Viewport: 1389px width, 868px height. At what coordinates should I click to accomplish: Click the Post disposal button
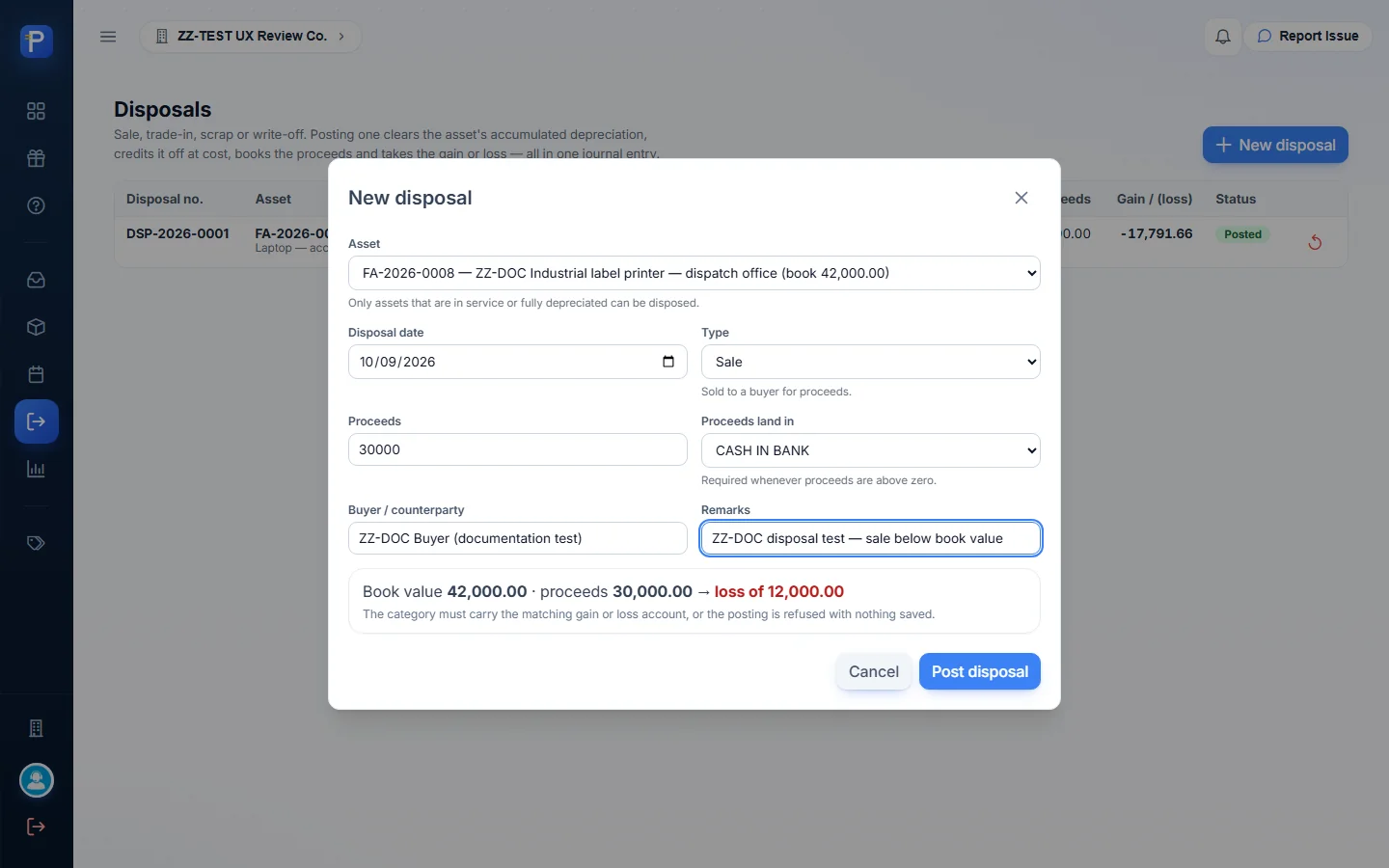click(x=979, y=671)
